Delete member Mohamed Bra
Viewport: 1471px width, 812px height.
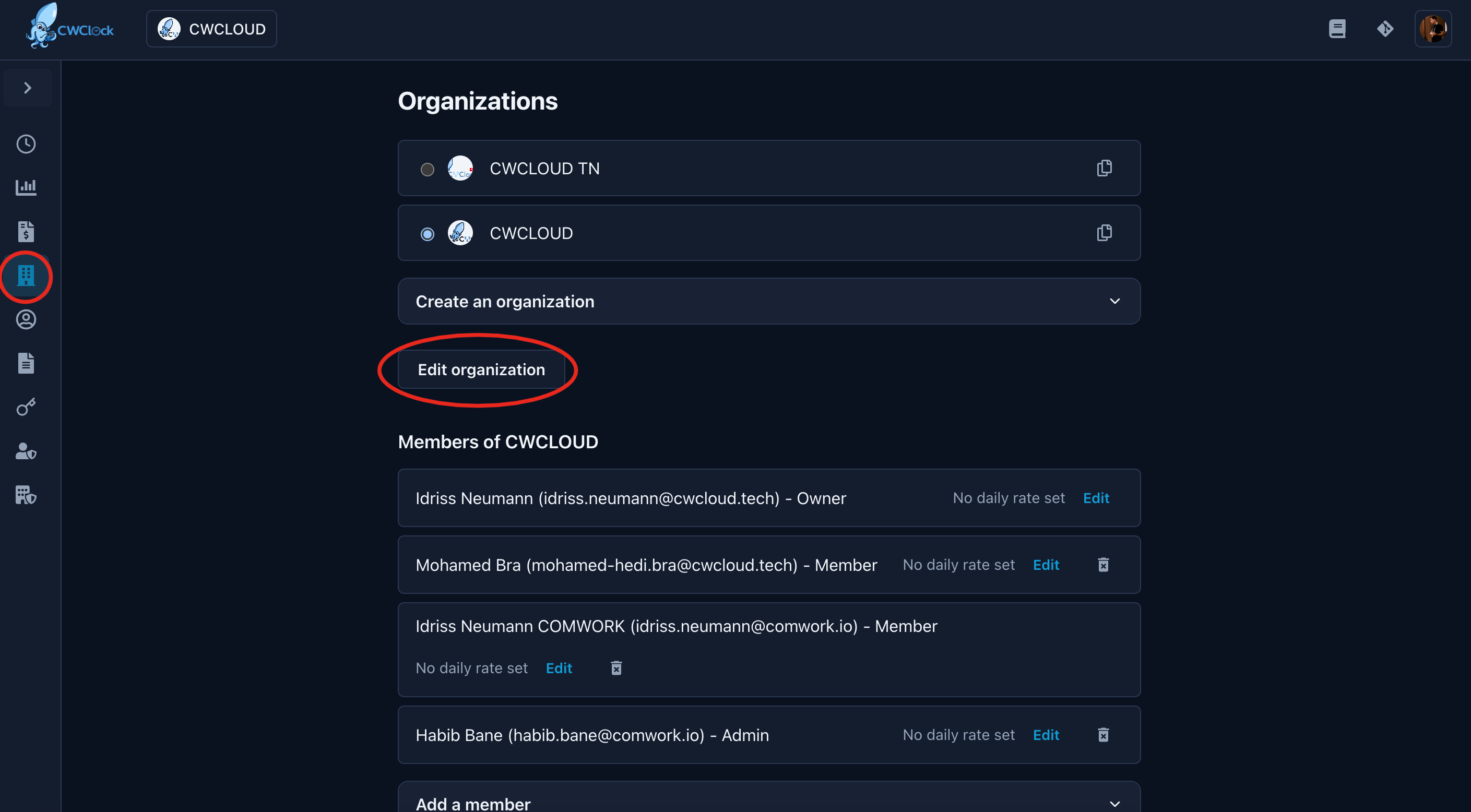pyautogui.click(x=1104, y=565)
